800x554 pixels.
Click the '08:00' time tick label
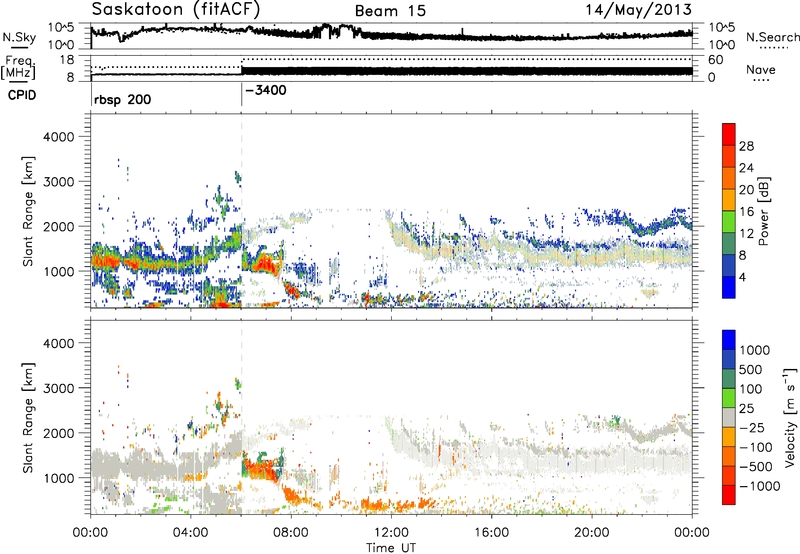pos(291,533)
